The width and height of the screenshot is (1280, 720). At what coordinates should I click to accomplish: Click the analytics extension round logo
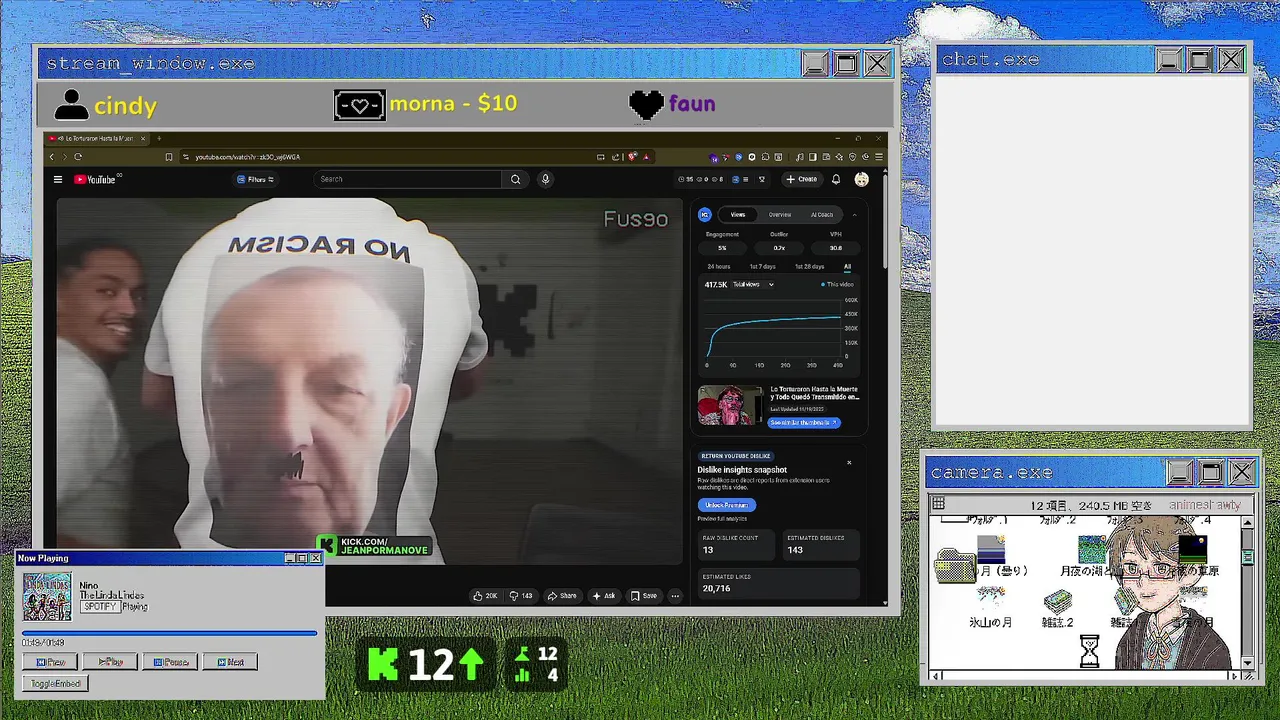pyautogui.click(x=705, y=214)
